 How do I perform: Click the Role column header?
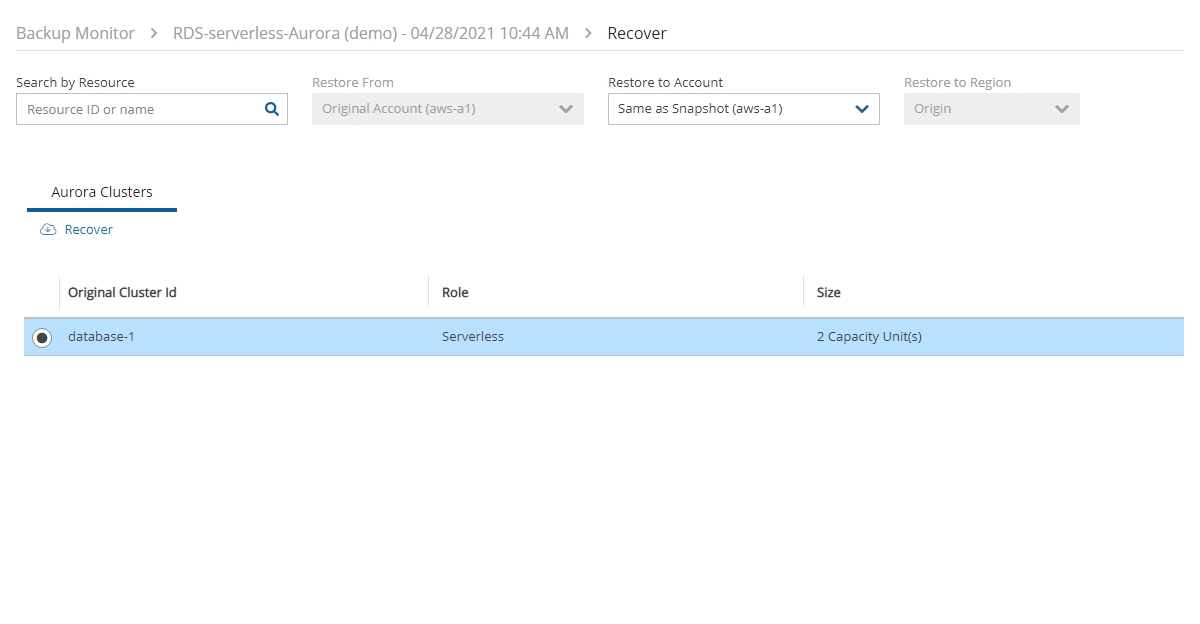(455, 293)
